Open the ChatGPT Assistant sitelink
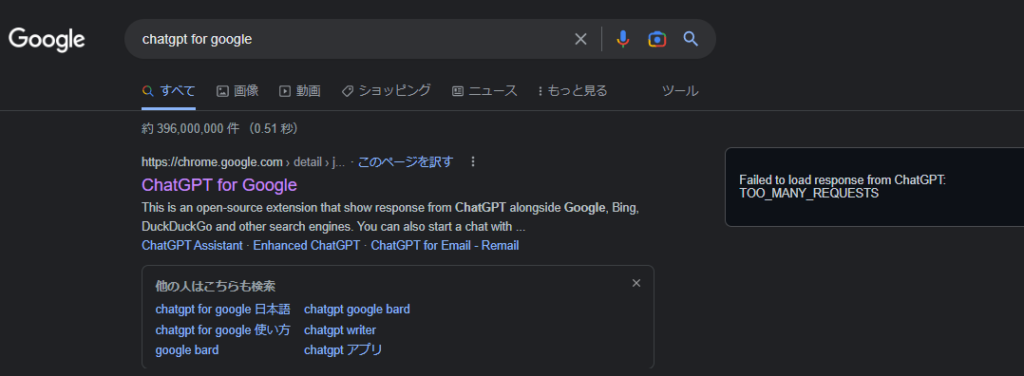This screenshot has width=1024, height=376. point(192,245)
